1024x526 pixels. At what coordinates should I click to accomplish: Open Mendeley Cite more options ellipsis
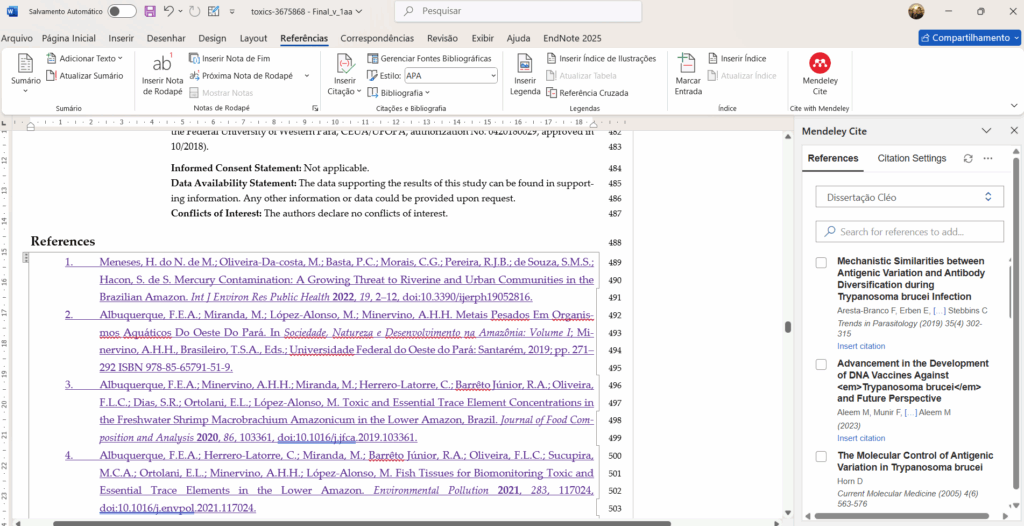point(988,158)
